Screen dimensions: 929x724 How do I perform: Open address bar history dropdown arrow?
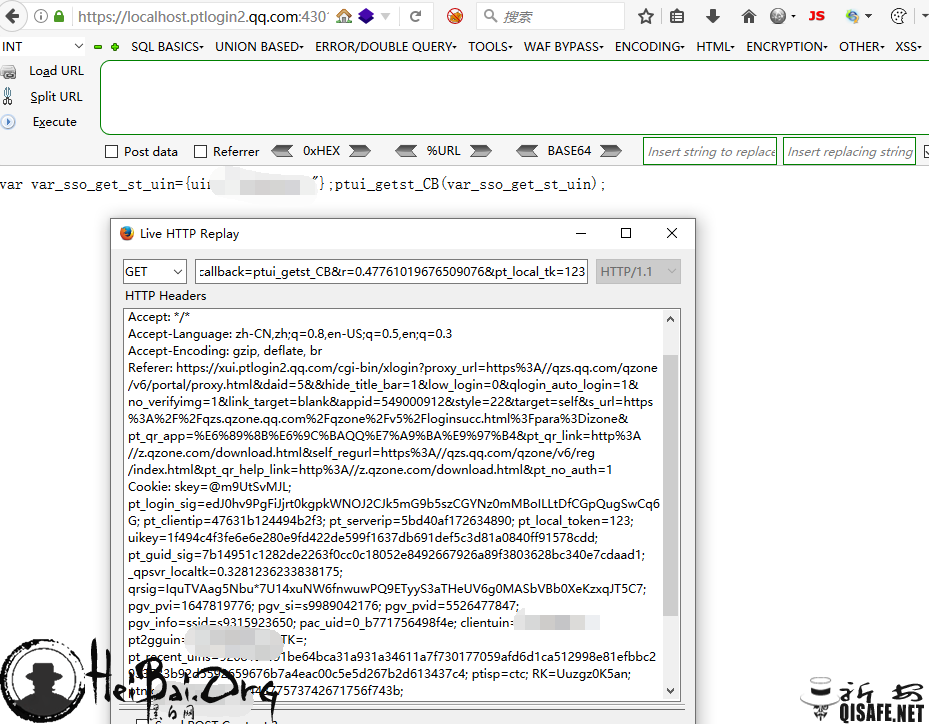pos(386,17)
